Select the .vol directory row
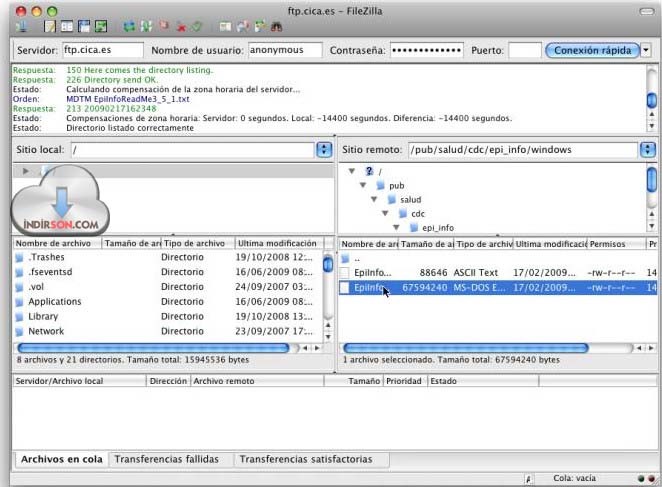The height and width of the screenshot is (487, 662). coord(168,286)
